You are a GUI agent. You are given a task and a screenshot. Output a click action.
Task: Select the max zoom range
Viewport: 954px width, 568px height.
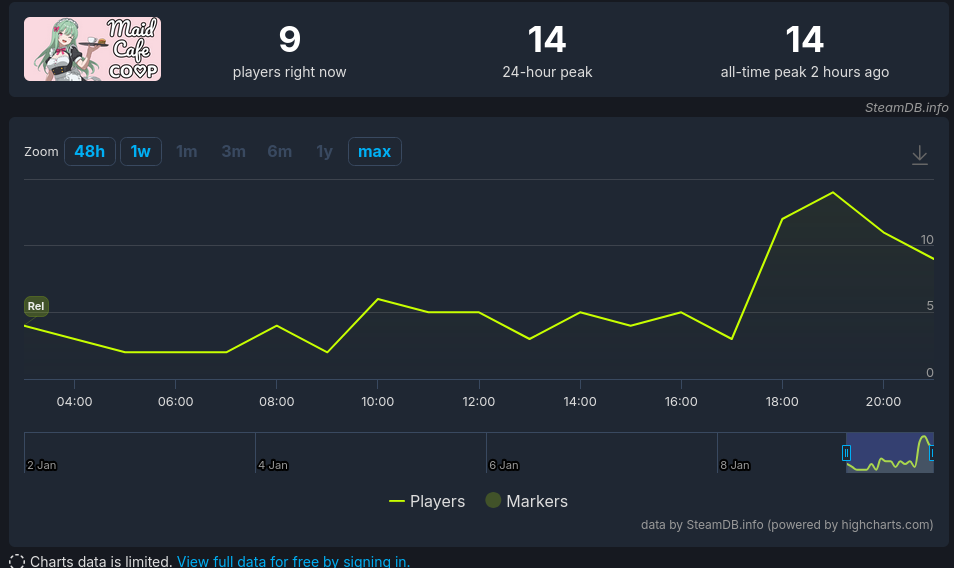tap(374, 151)
